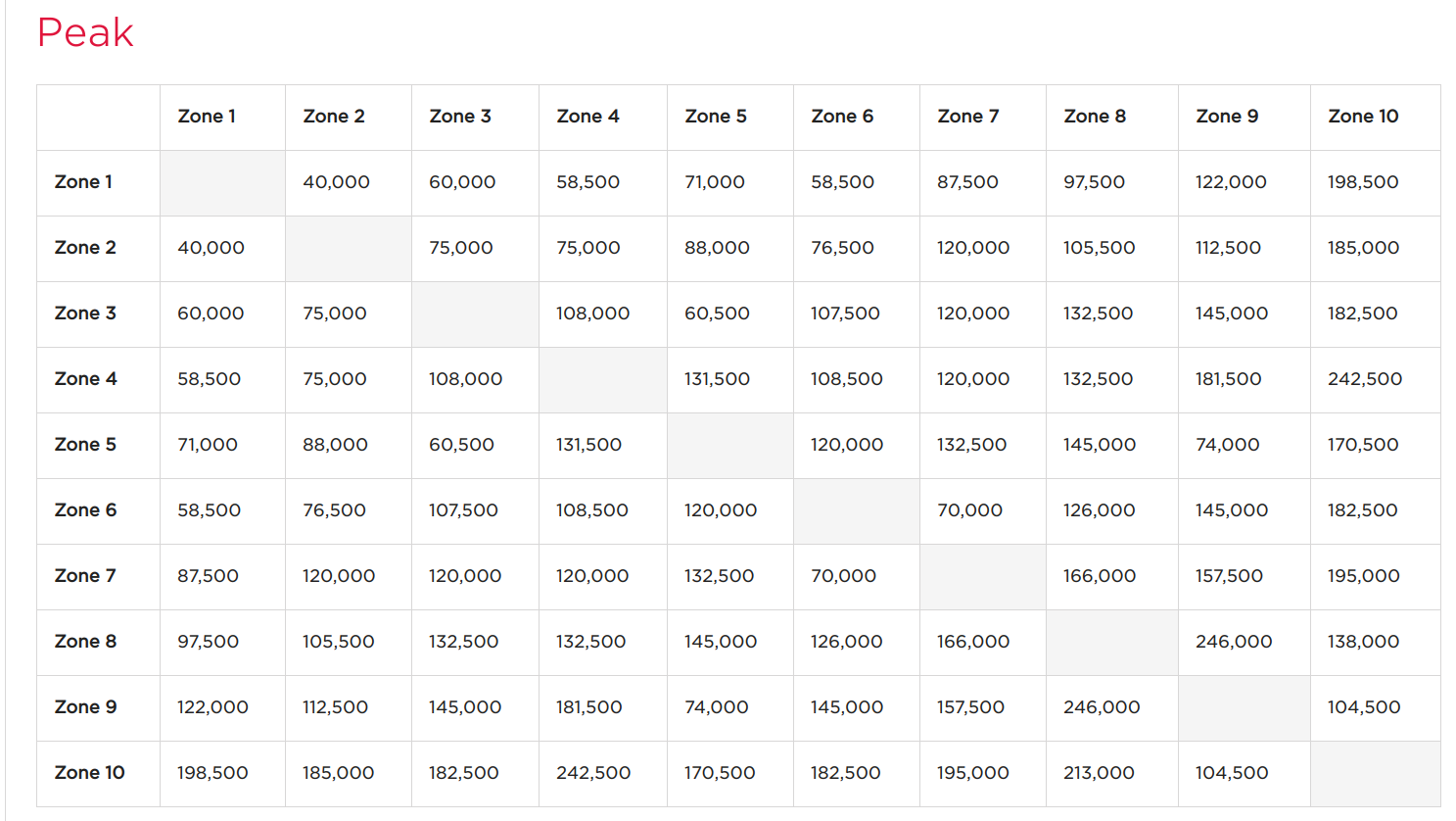This screenshot has height=821, width=1456.
Task: Click the Zone 8 column header
Action: [1095, 117]
